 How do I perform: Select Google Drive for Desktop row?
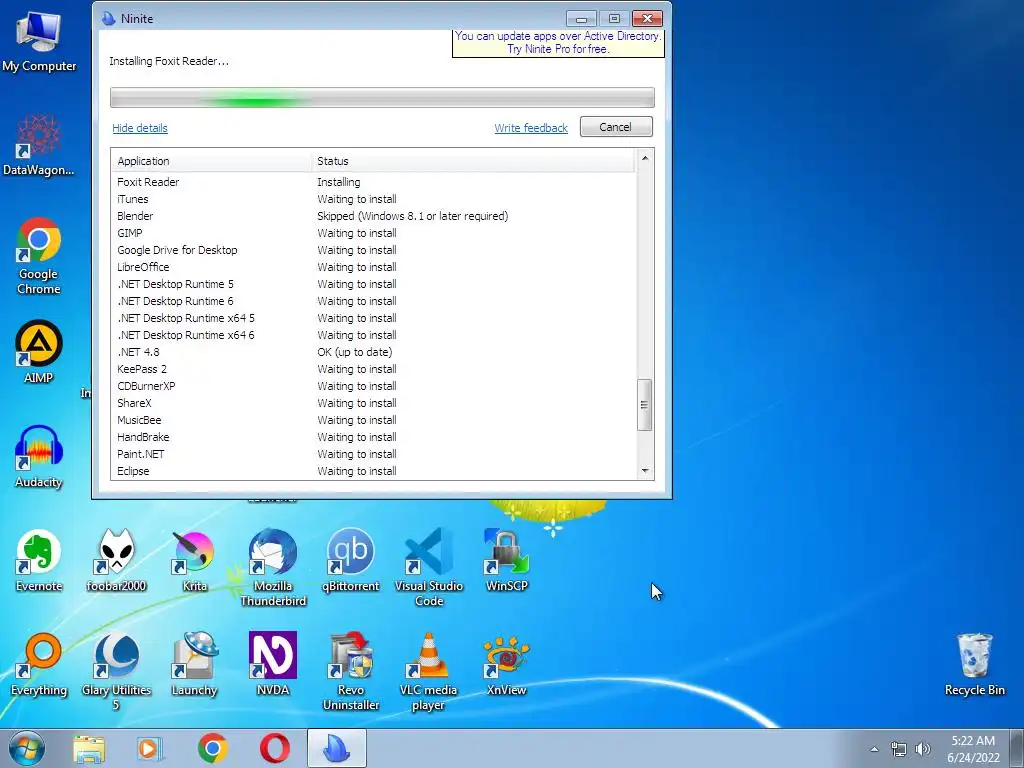point(373,250)
